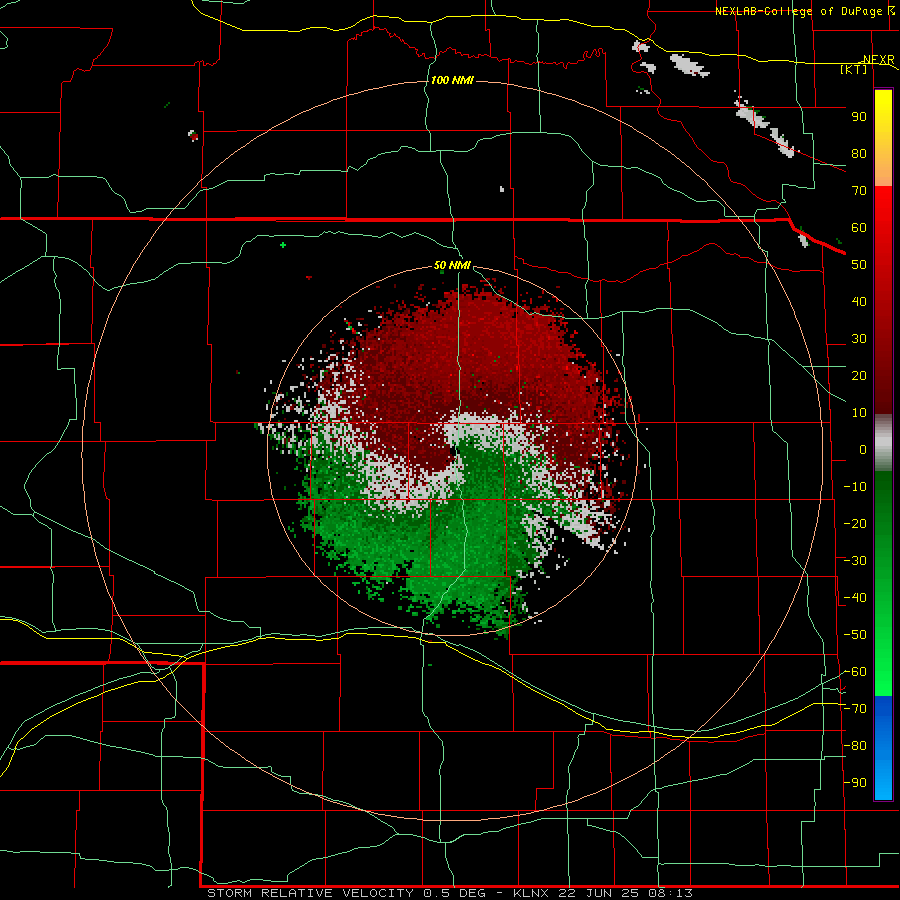This screenshot has height=900, width=900.
Task: Click the [KT] units label
Action: click(854, 69)
